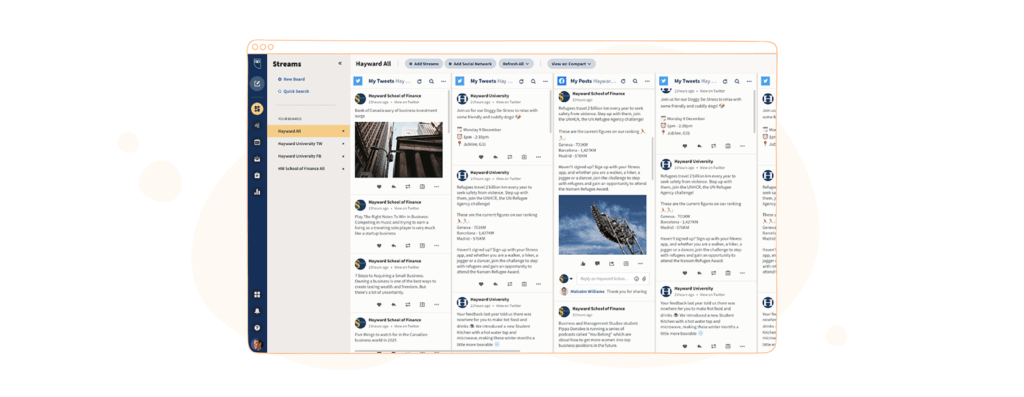This screenshot has width=1024, height=397.
Task: Open the help question mark icon
Action: [257, 327]
